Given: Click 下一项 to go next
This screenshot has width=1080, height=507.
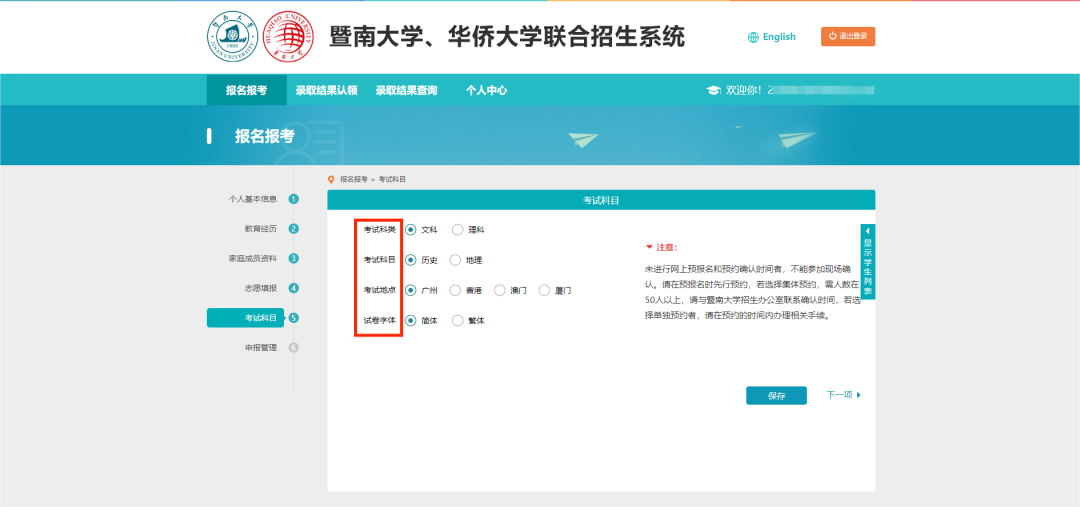Looking at the screenshot, I should tap(840, 395).
